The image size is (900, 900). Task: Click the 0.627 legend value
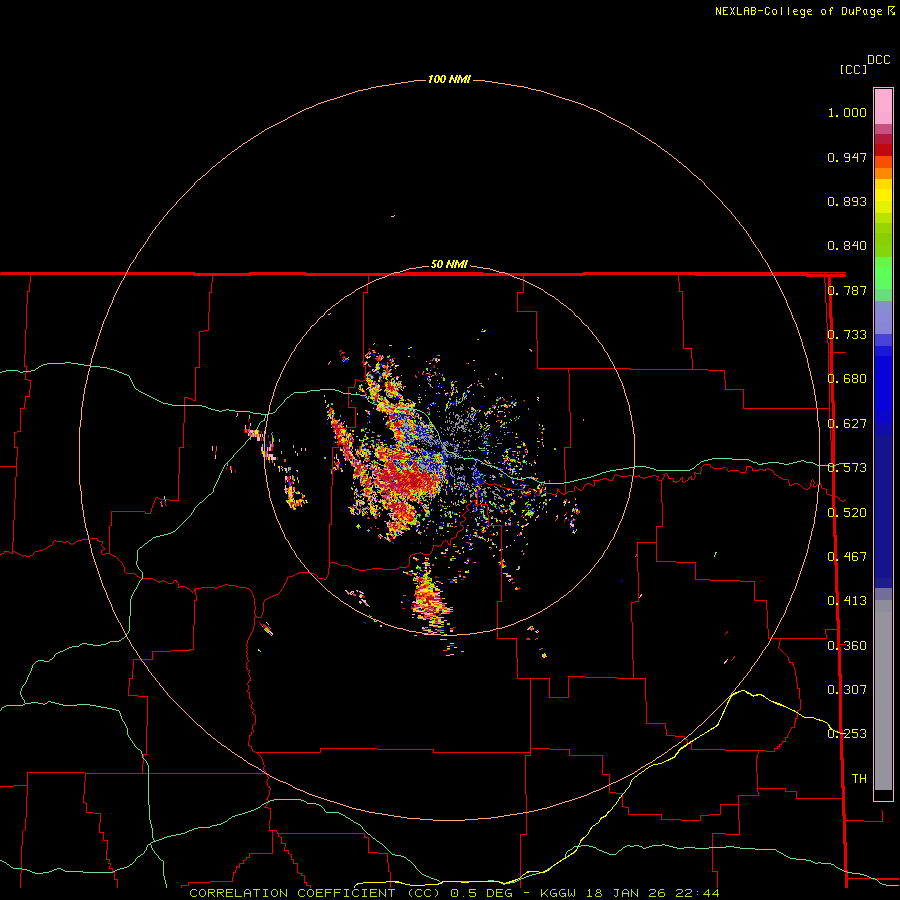tap(847, 424)
